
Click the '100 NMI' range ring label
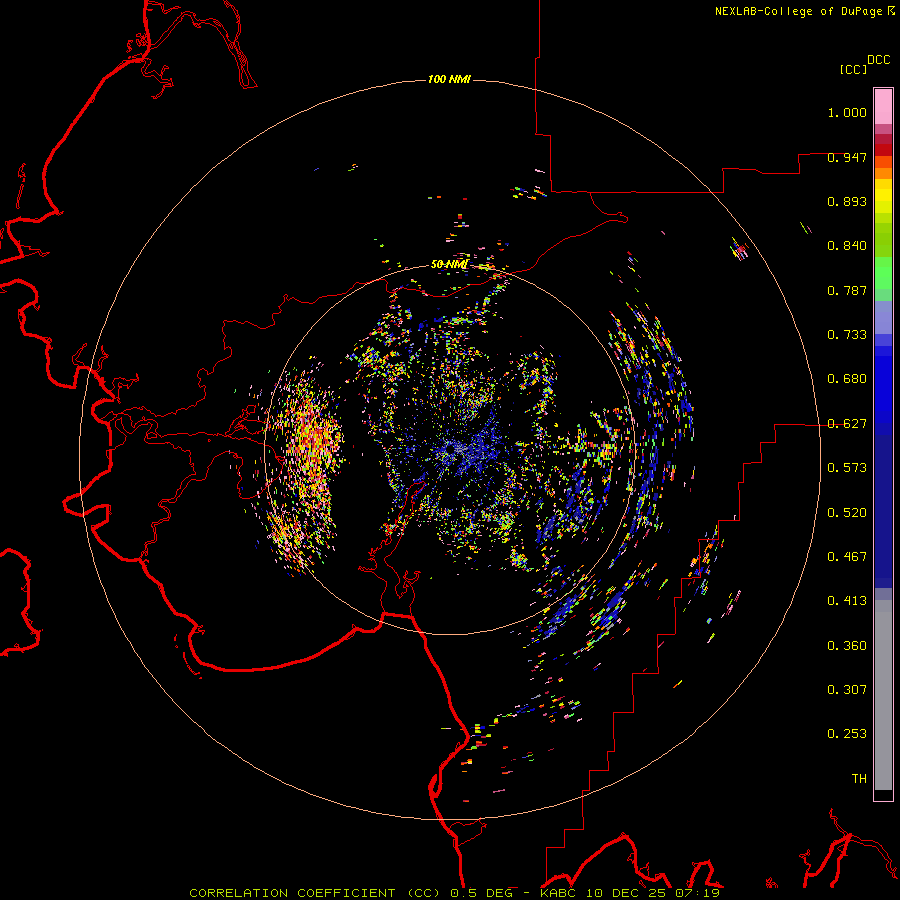pyautogui.click(x=449, y=79)
